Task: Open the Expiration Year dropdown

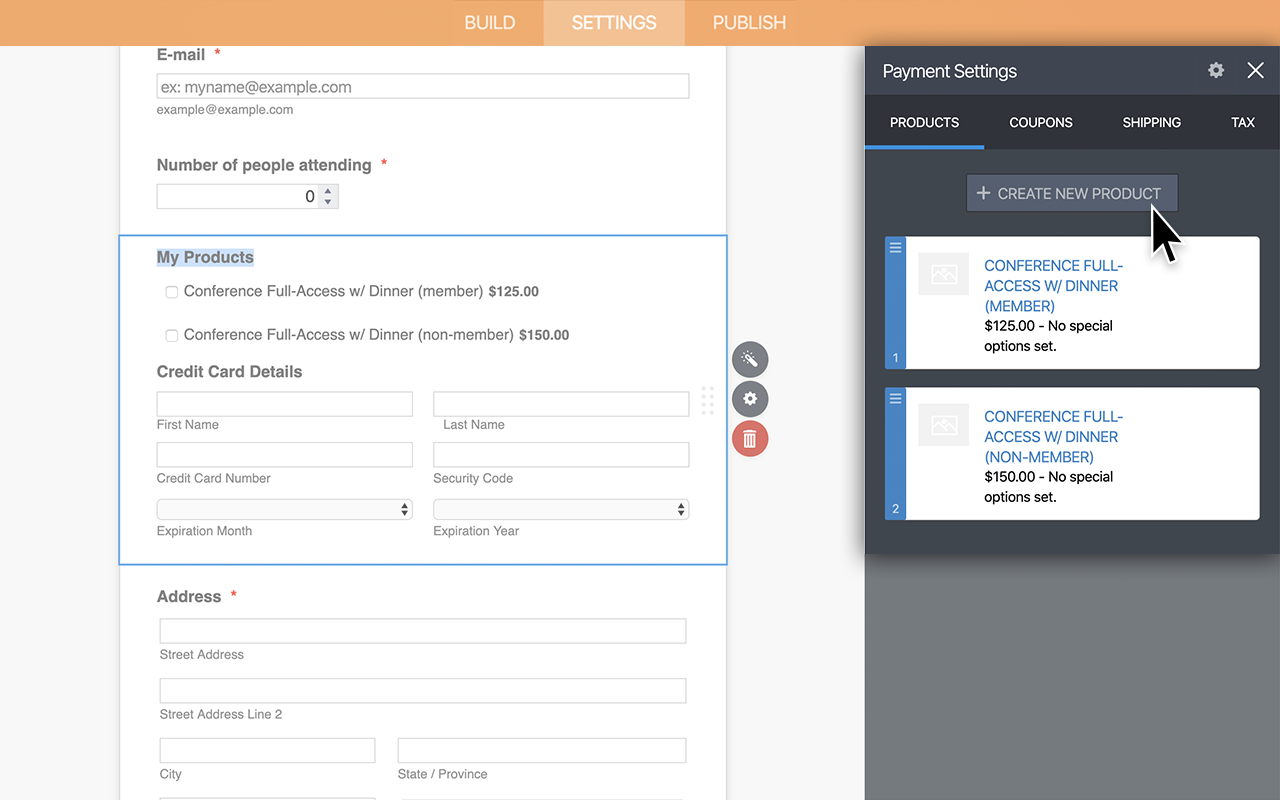Action: [560, 509]
